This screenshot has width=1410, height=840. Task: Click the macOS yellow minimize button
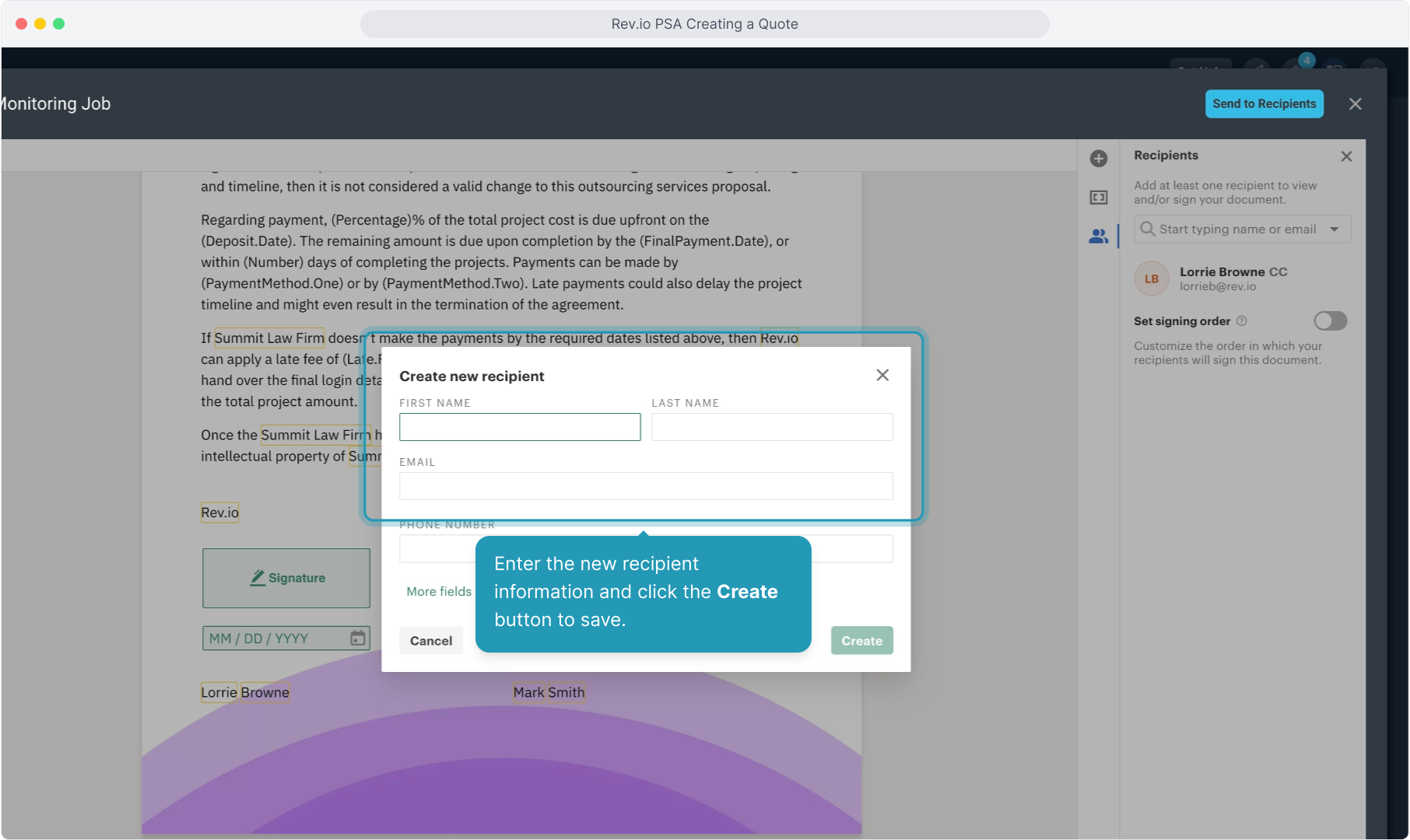tap(40, 24)
